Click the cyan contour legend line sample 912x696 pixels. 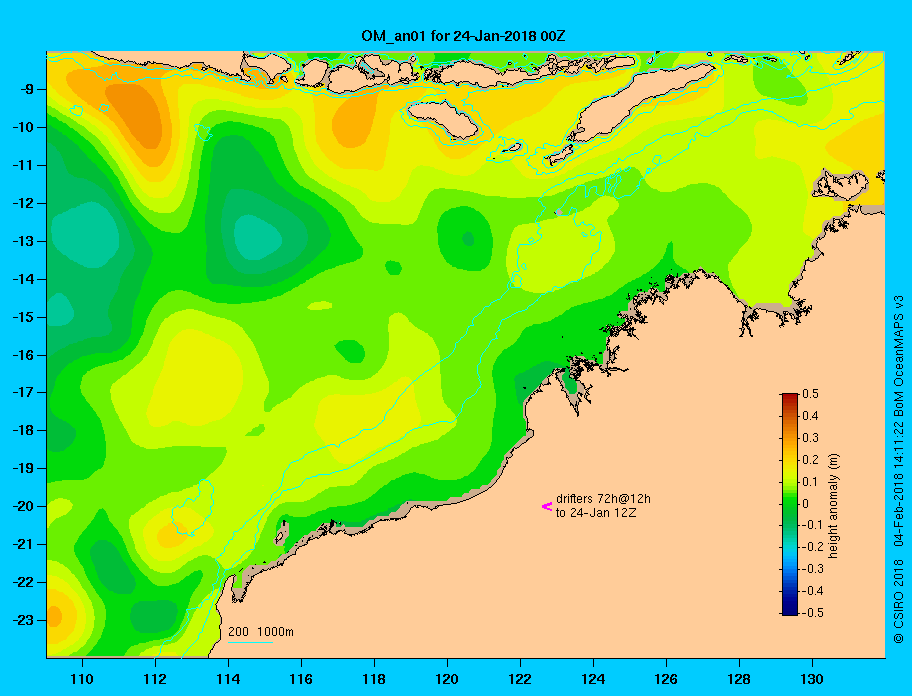pyautogui.click(x=250, y=642)
